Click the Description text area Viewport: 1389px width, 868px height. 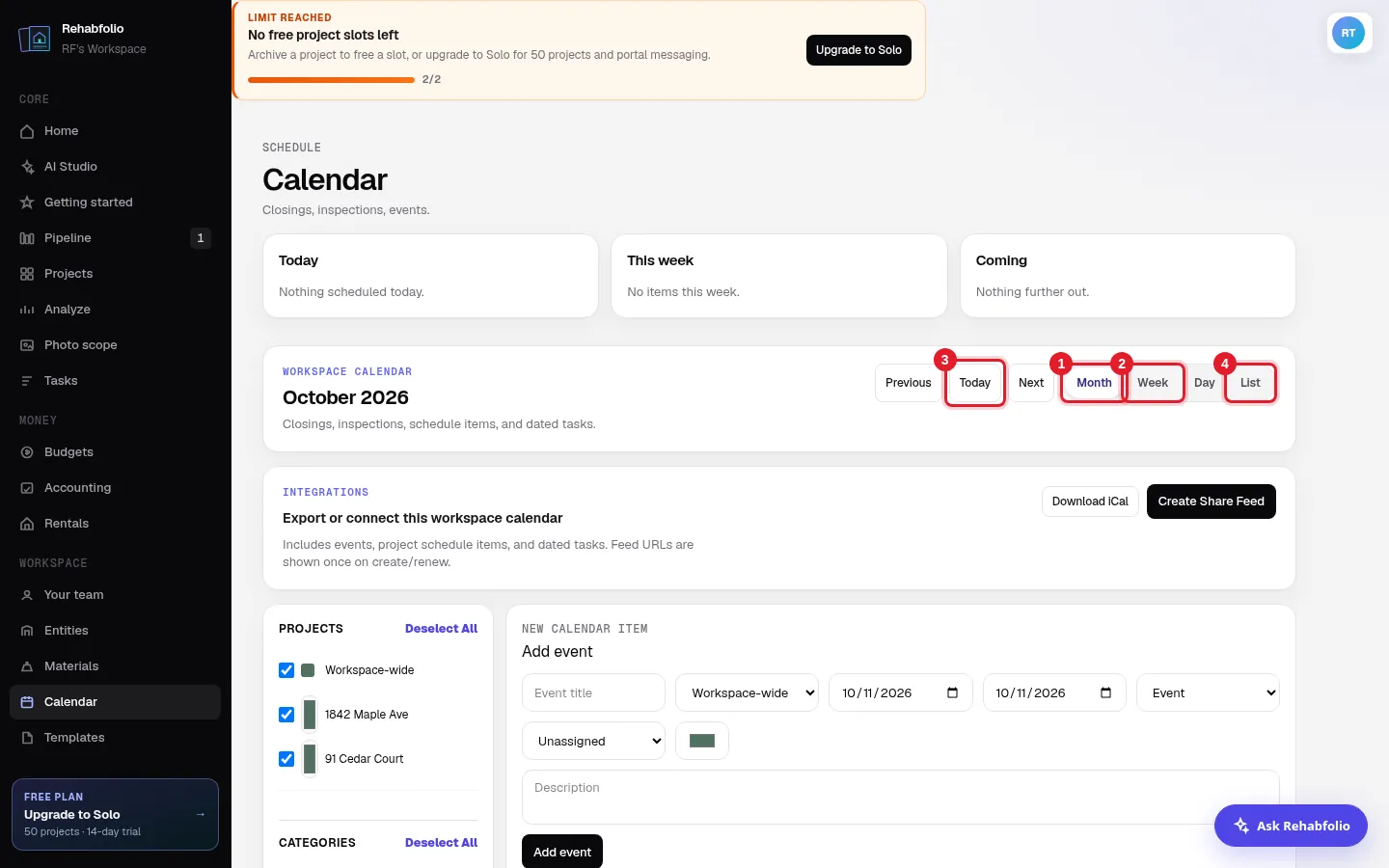tap(901, 797)
